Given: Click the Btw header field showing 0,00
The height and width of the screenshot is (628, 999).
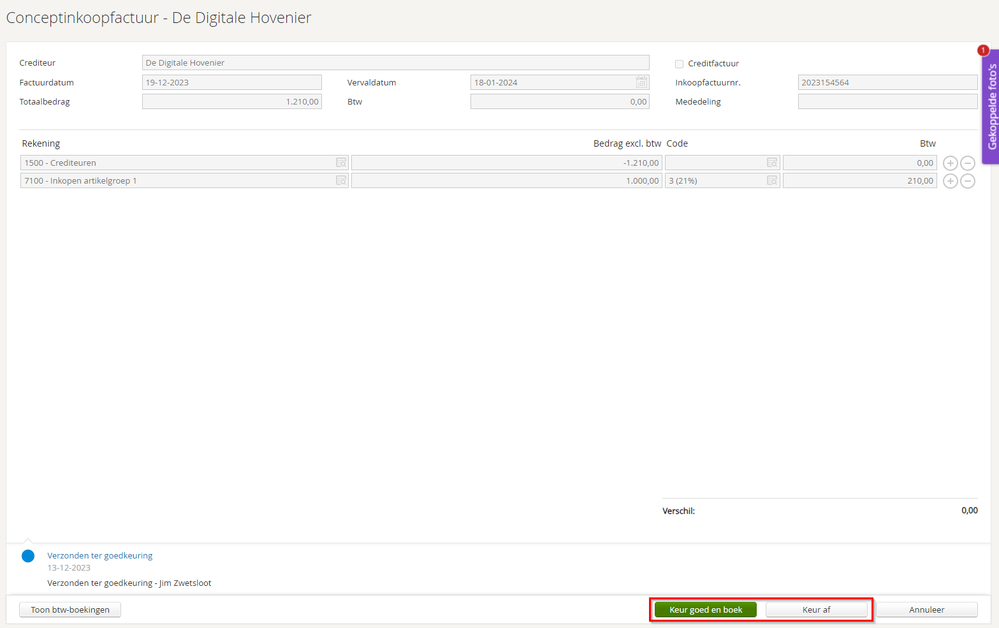Looking at the screenshot, I should pos(560,101).
